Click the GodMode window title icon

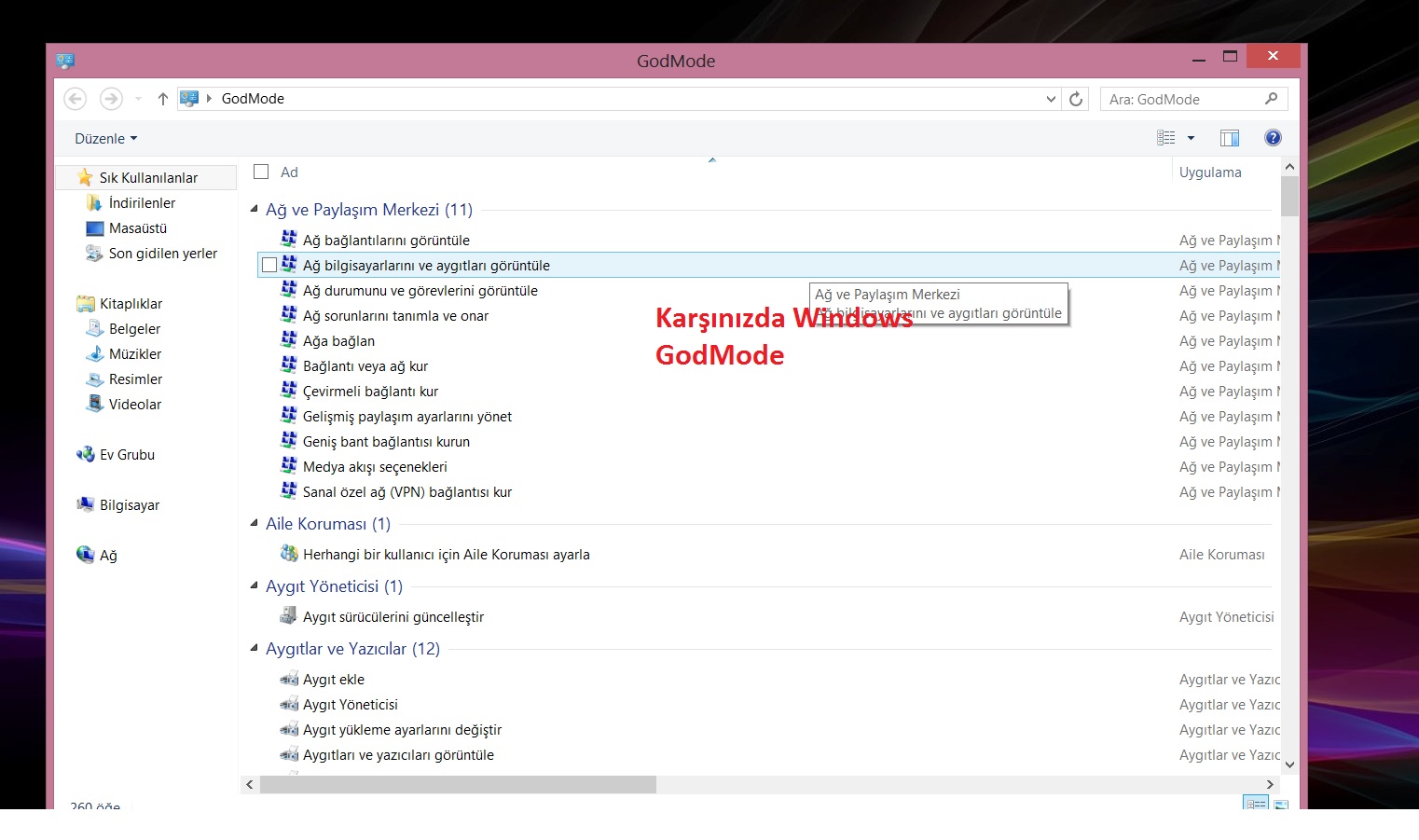click(64, 61)
